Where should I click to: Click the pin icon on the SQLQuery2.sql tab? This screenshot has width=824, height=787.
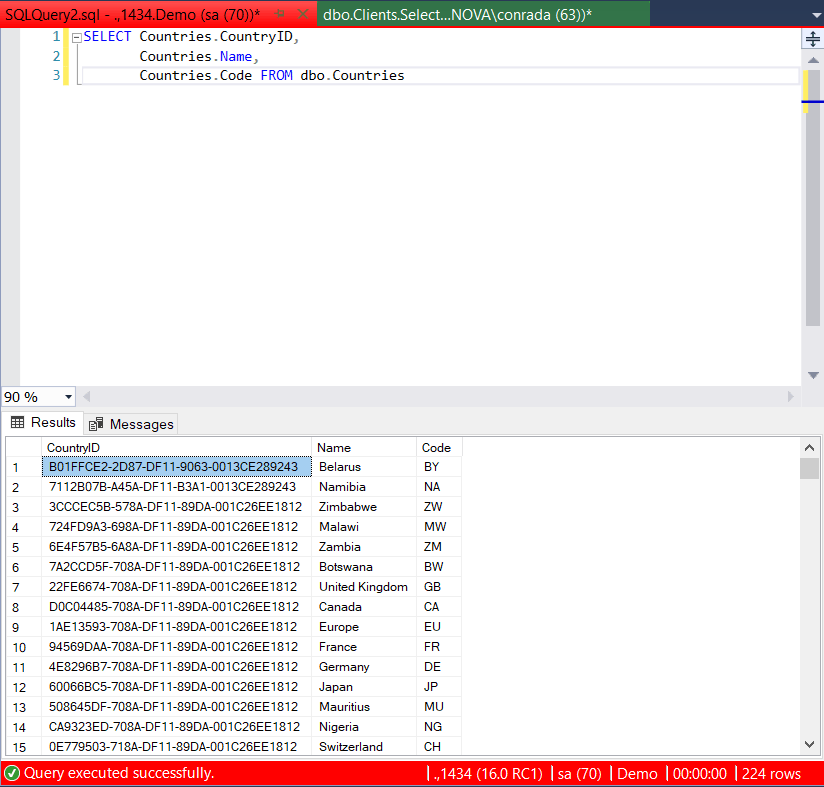pos(279,14)
